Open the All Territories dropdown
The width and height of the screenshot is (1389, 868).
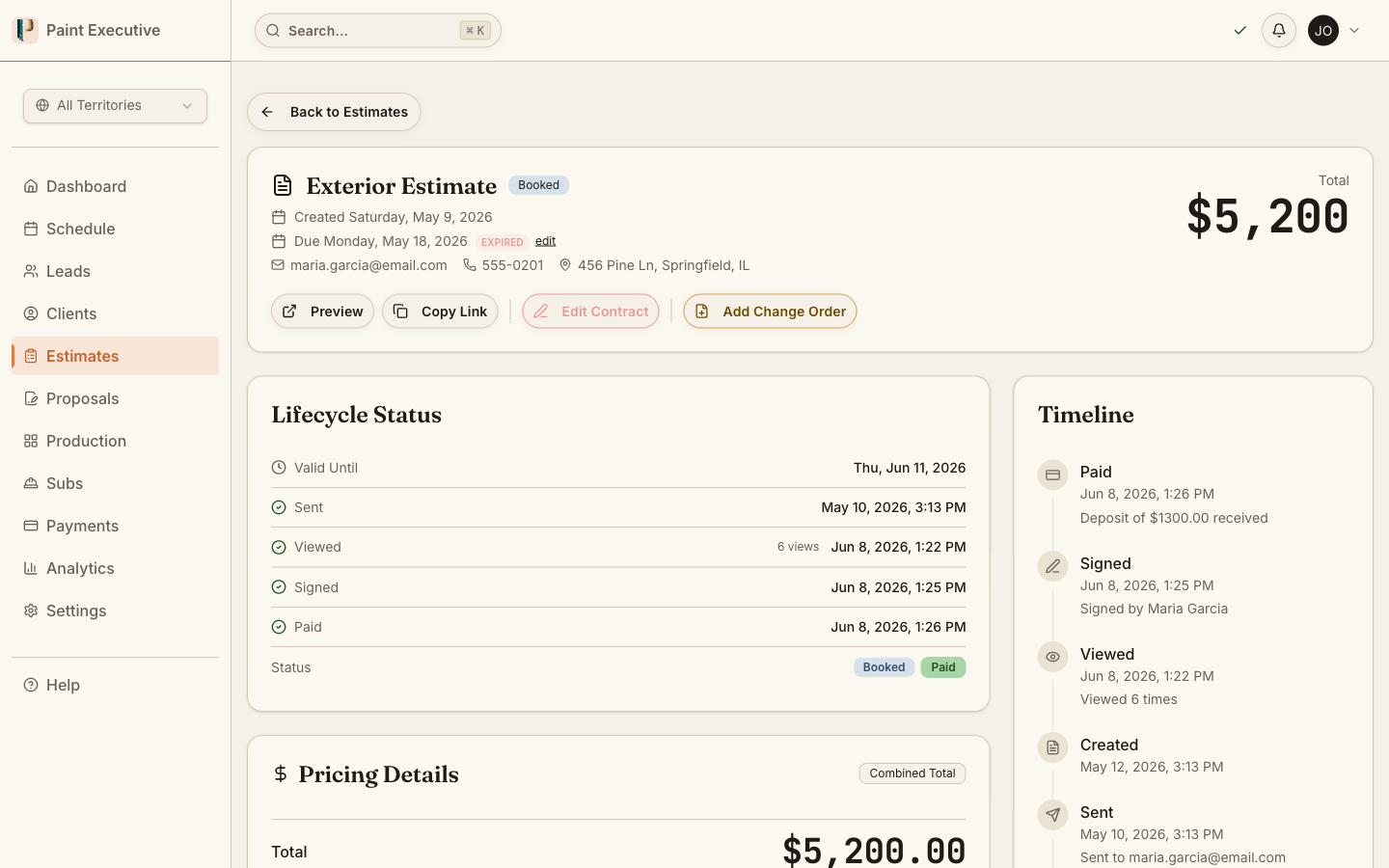pyautogui.click(x=115, y=106)
